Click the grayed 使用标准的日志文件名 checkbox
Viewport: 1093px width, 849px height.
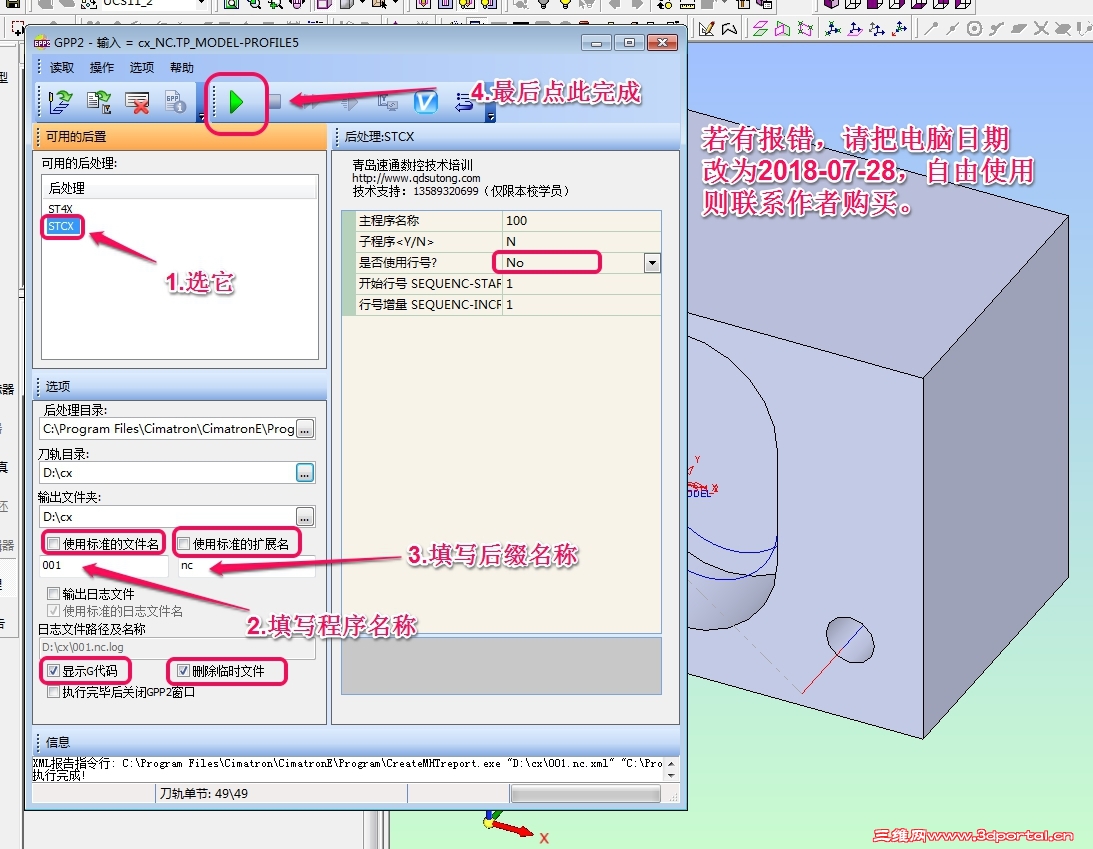coord(54,611)
